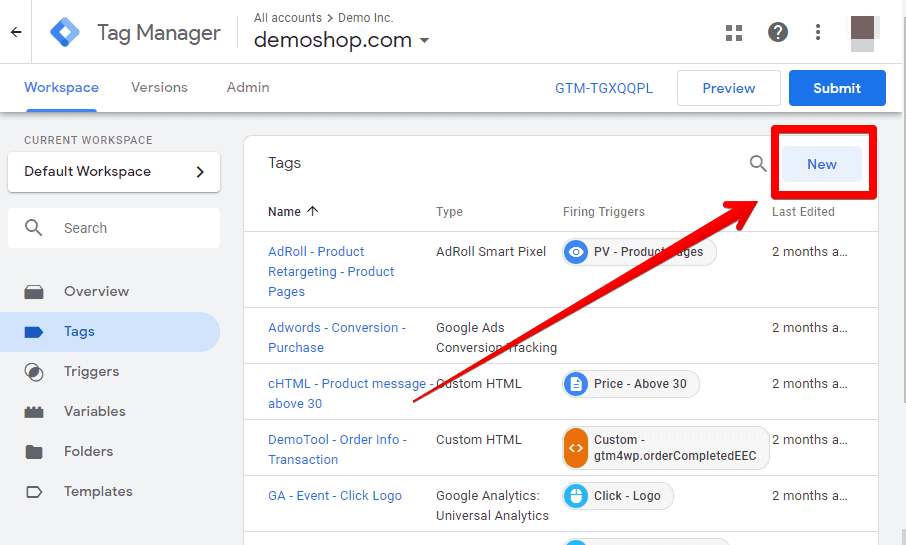Open the Google apps grid icon
Image resolution: width=906 pixels, height=545 pixels.
[x=734, y=33]
